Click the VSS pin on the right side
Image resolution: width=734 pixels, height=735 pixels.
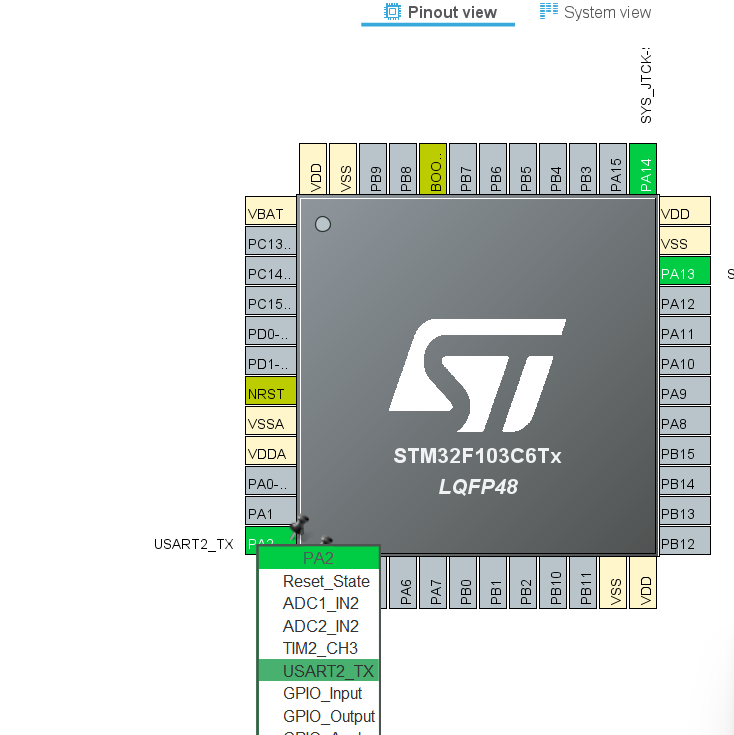coord(685,240)
